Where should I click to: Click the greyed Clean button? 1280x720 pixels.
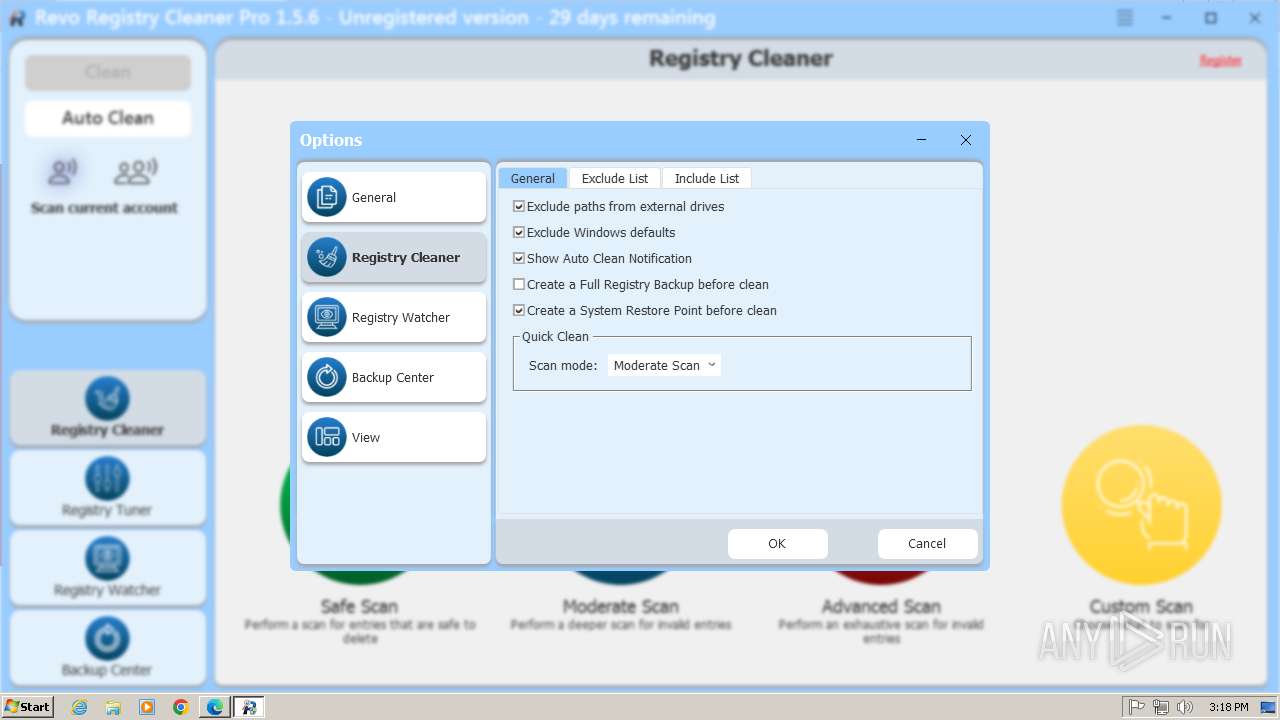coord(108,72)
